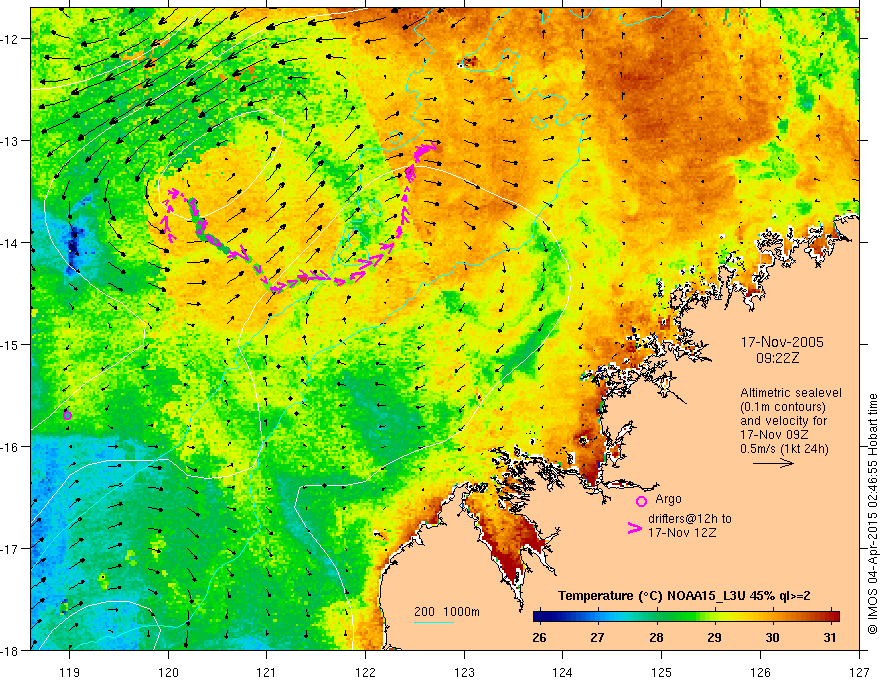The height and width of the screenshot is (680, 880).
Task: Click the 'and velocity for' caption line
Action: coord(783,421)
